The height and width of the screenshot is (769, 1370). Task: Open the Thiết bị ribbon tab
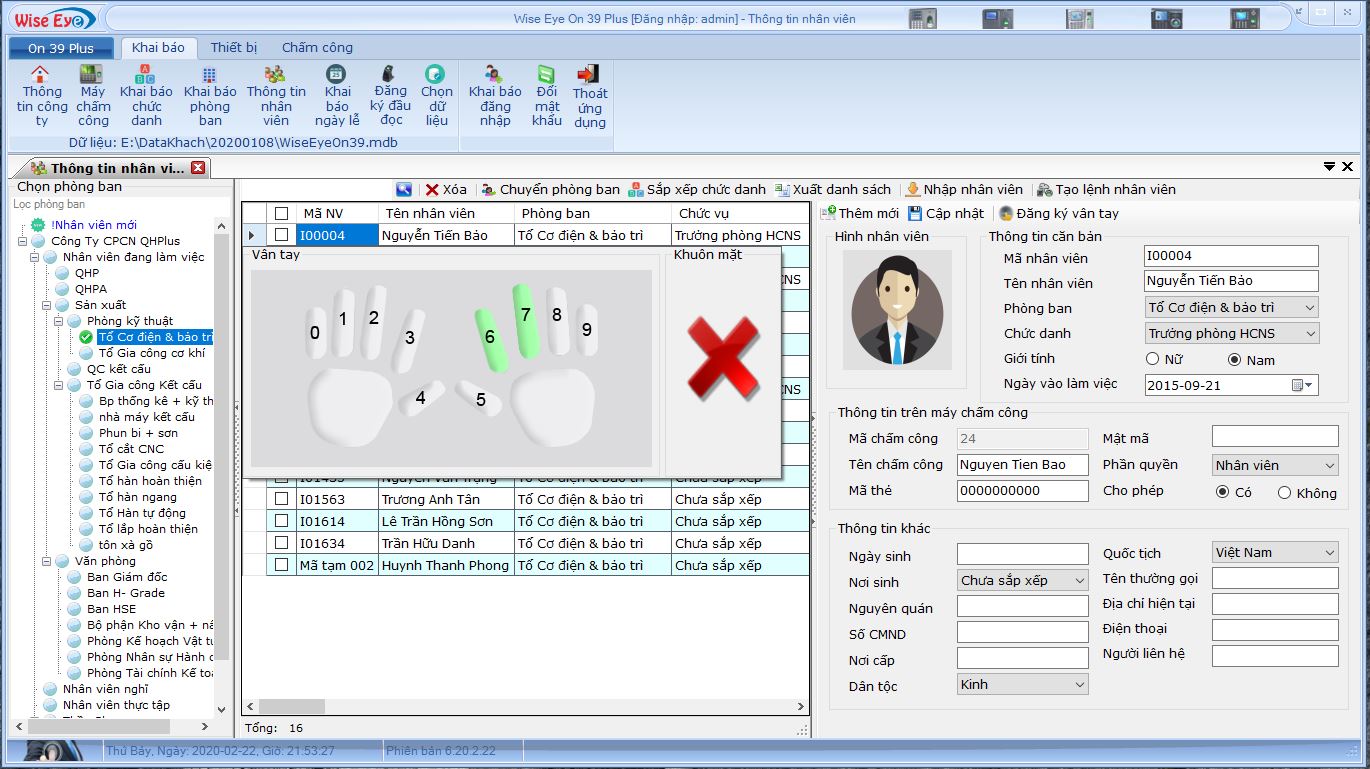(233, 48)
